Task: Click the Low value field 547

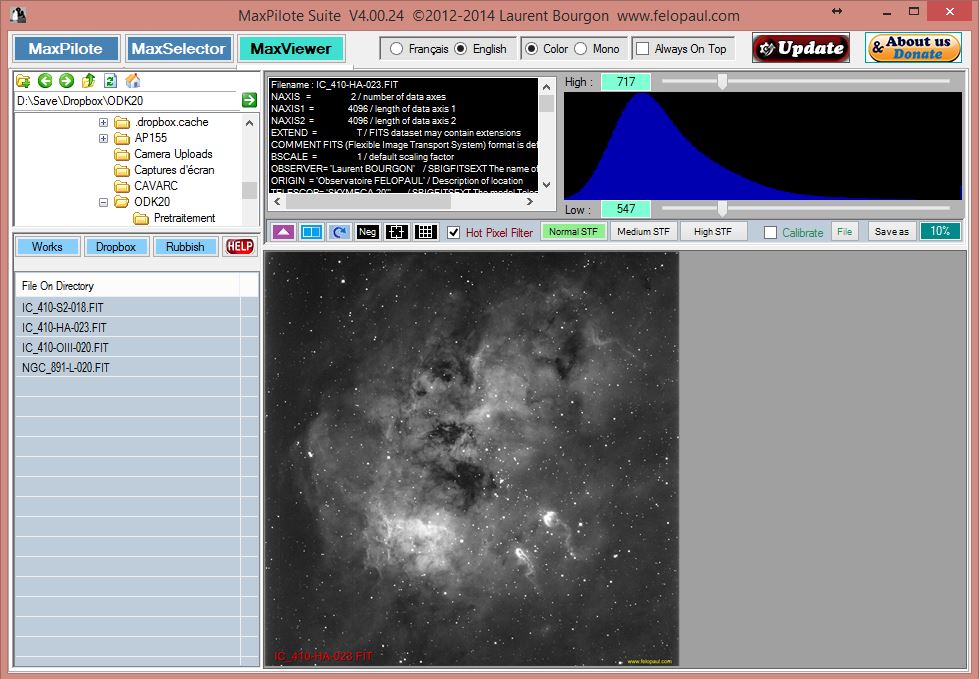Action: (x=626, y=209)
